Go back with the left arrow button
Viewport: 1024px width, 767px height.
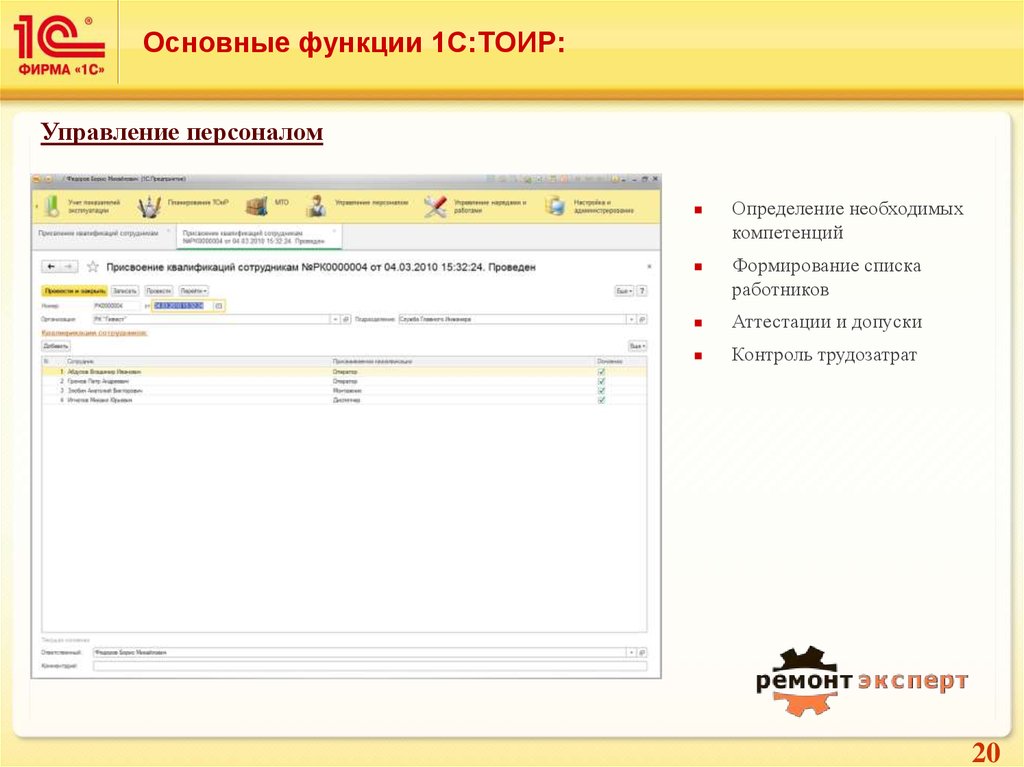coord(51,267)
